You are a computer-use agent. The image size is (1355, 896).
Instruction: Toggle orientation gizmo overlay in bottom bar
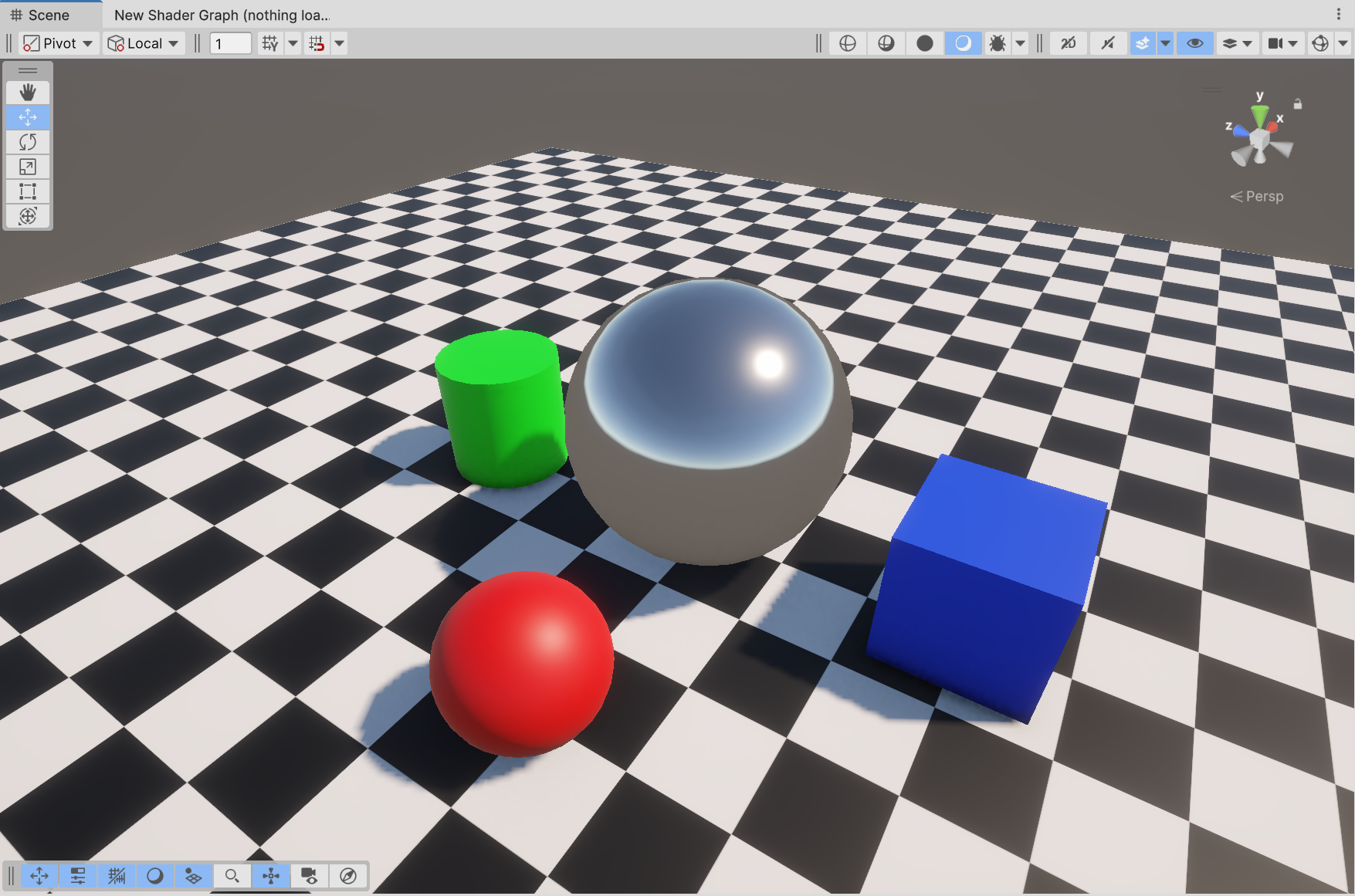coord(271,876)
